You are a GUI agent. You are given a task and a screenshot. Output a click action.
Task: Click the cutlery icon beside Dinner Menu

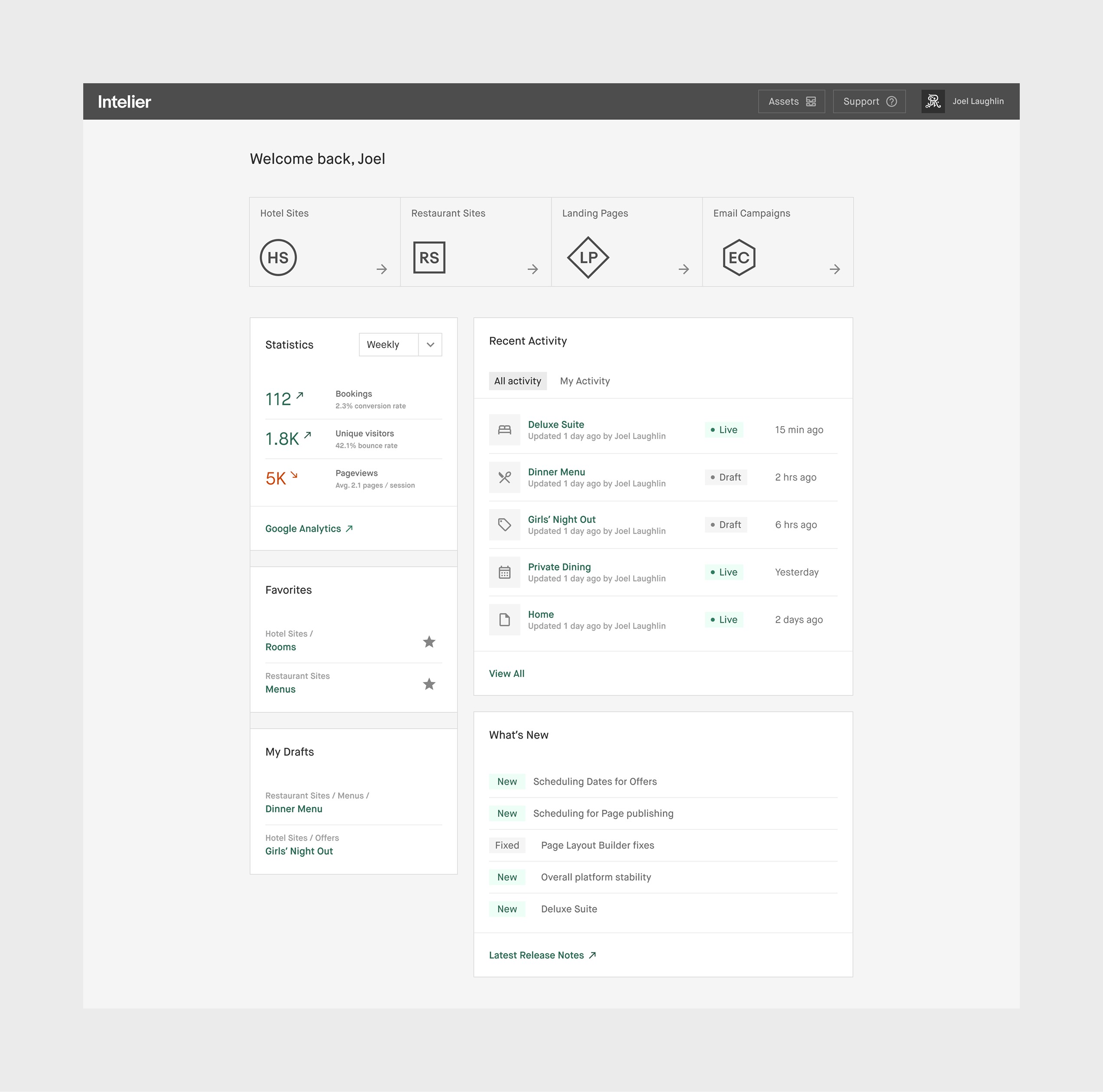point(505,477)
